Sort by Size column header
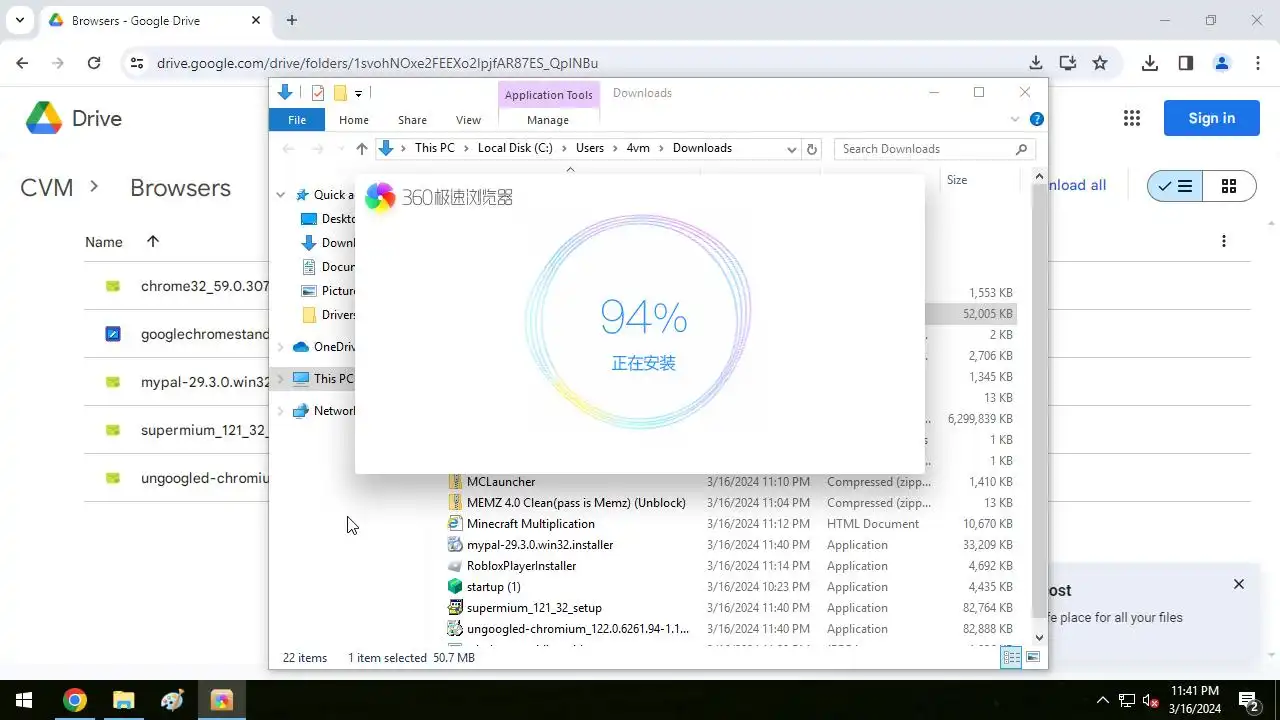 click(x=957, y=180)
